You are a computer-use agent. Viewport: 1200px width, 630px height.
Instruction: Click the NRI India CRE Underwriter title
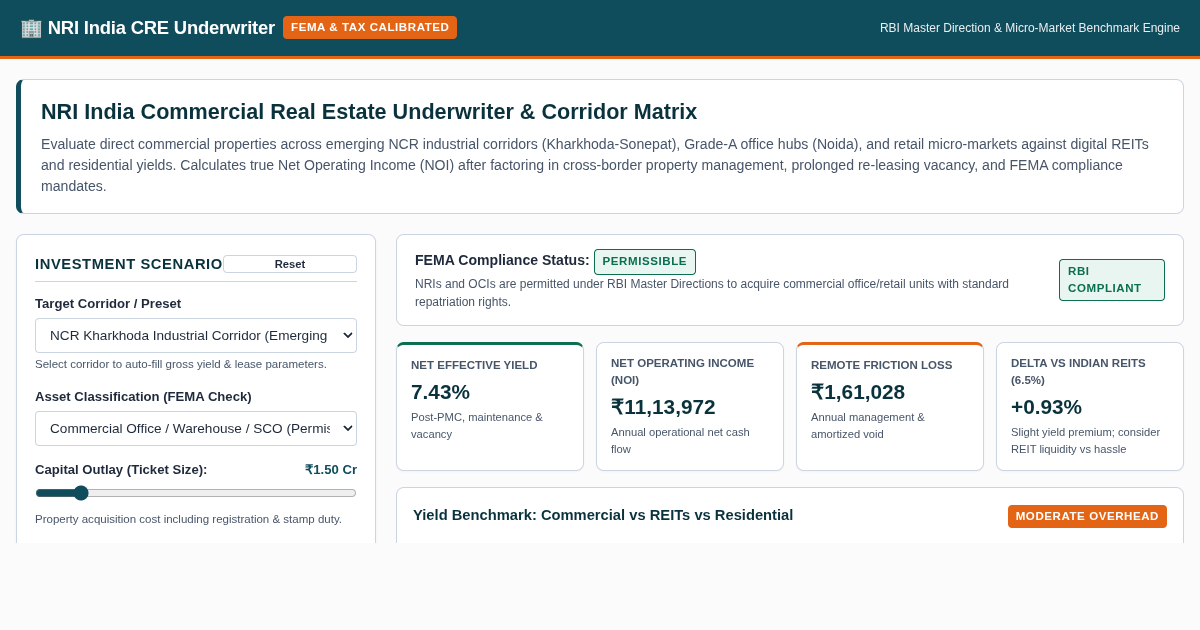point(161,28)
